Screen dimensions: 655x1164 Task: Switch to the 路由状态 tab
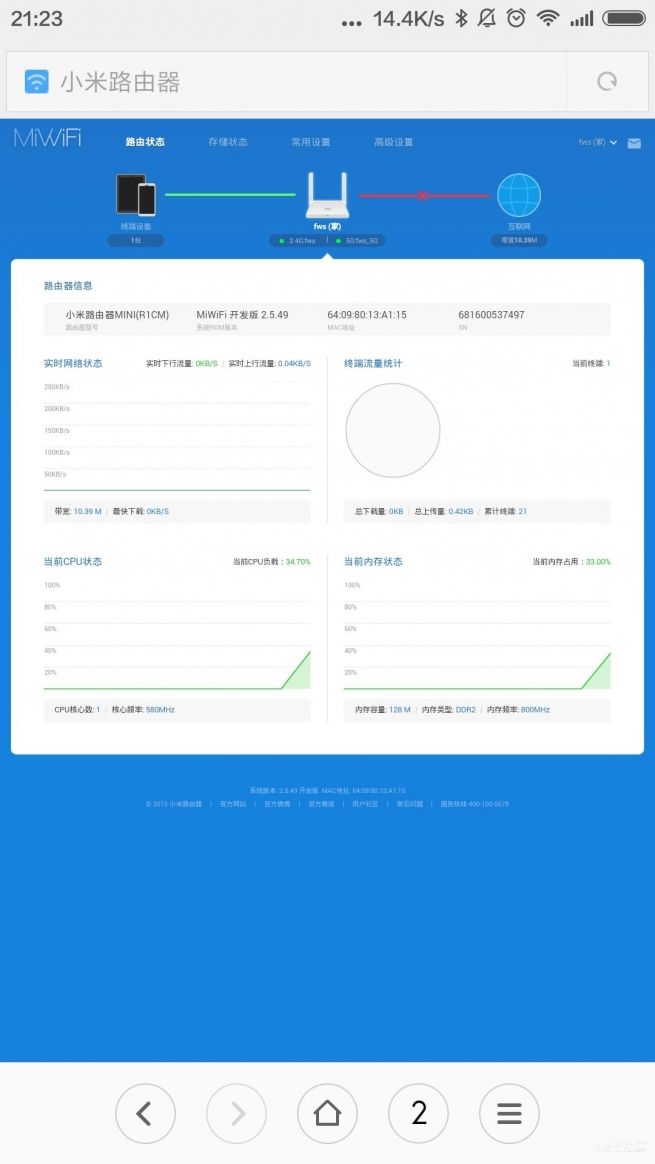pyautogui.click(x=145, y=142)
